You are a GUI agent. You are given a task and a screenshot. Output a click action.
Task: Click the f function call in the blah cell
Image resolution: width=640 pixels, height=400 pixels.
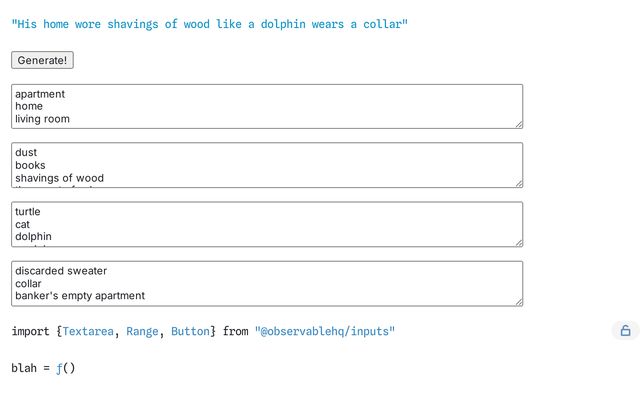click(60, 368)
